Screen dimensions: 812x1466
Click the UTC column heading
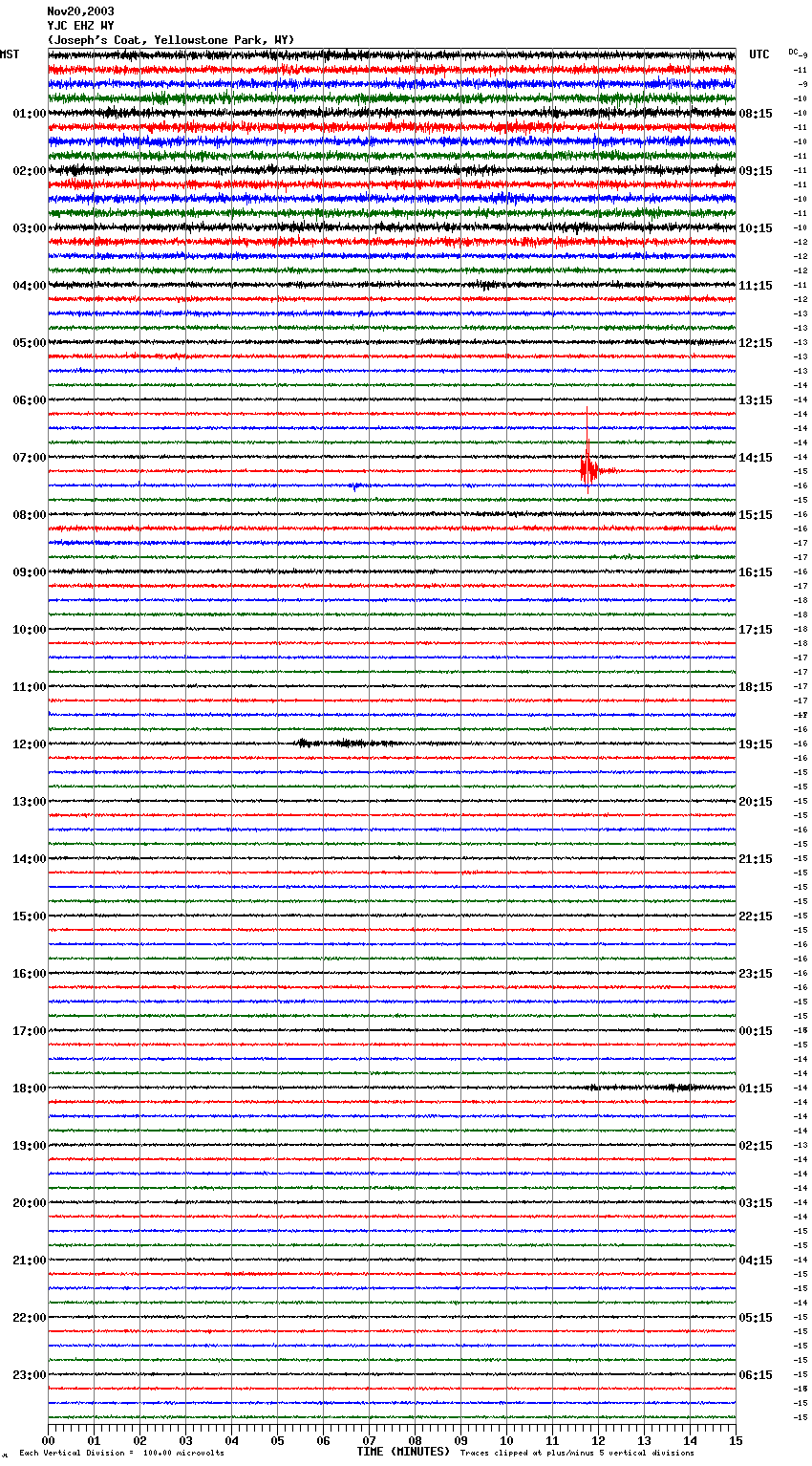click(759, 54)
